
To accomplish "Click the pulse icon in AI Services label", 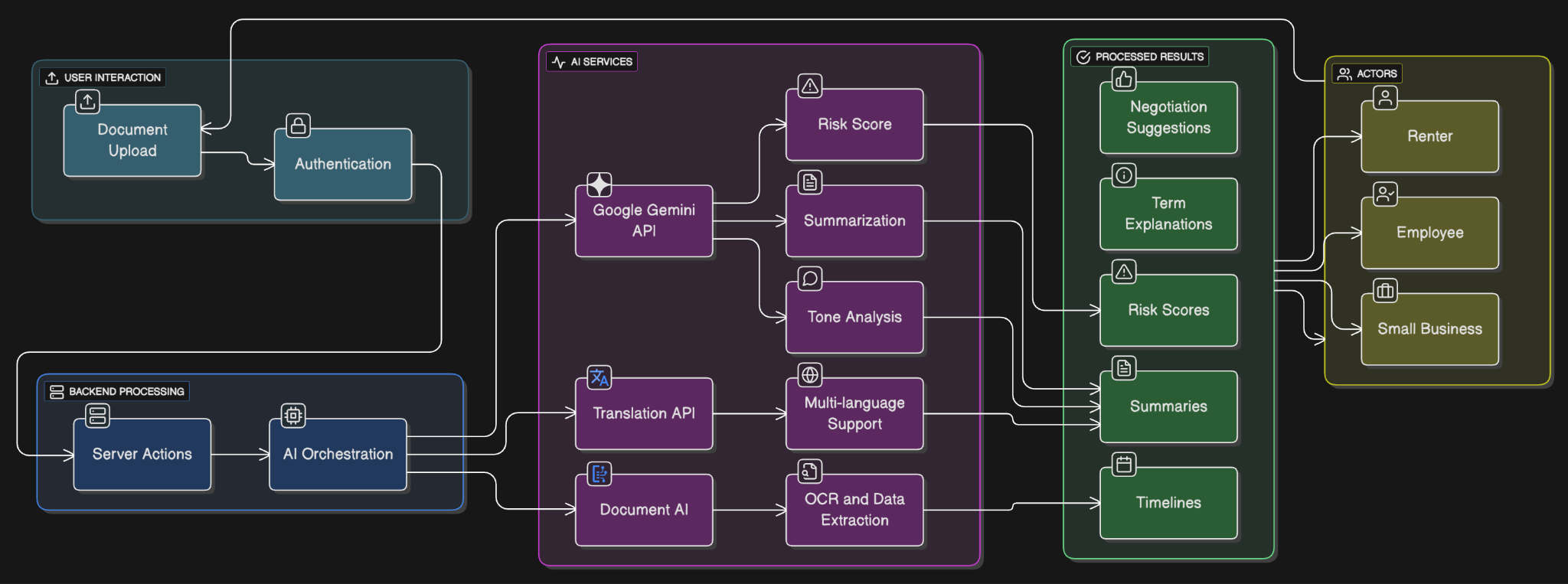I will [559, 62].
